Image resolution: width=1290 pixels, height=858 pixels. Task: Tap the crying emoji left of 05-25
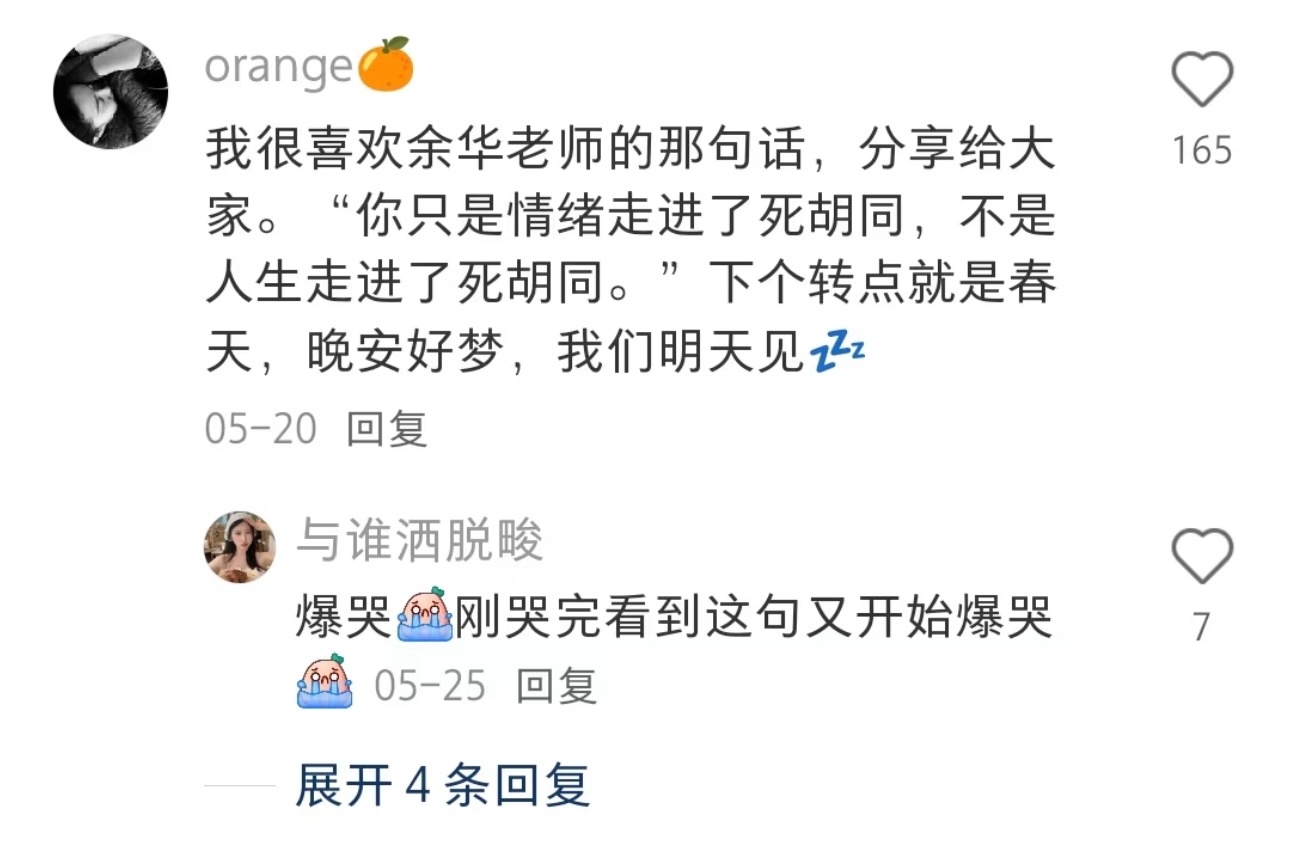pyautogui.click(x=325, y=681)
